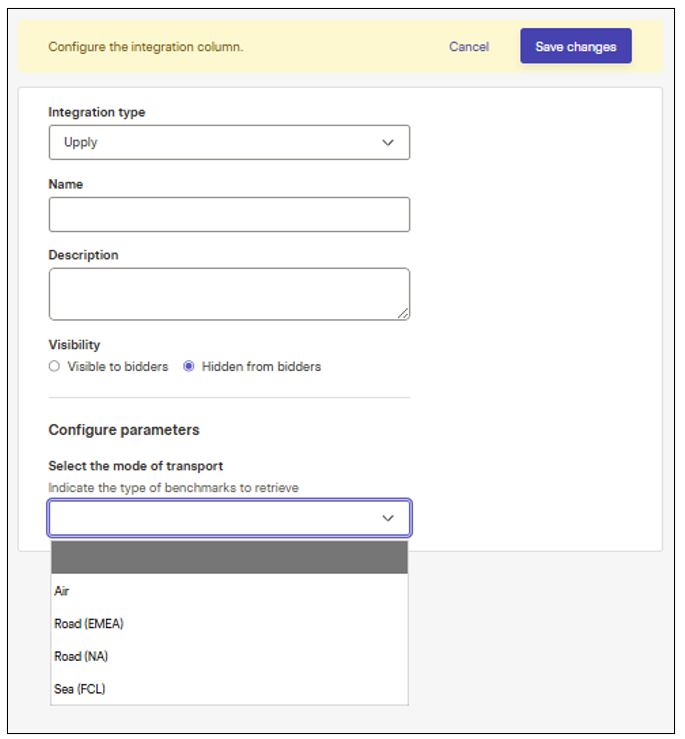Cancel the integration column configuration
685x739 pixels.
[469, 47]
